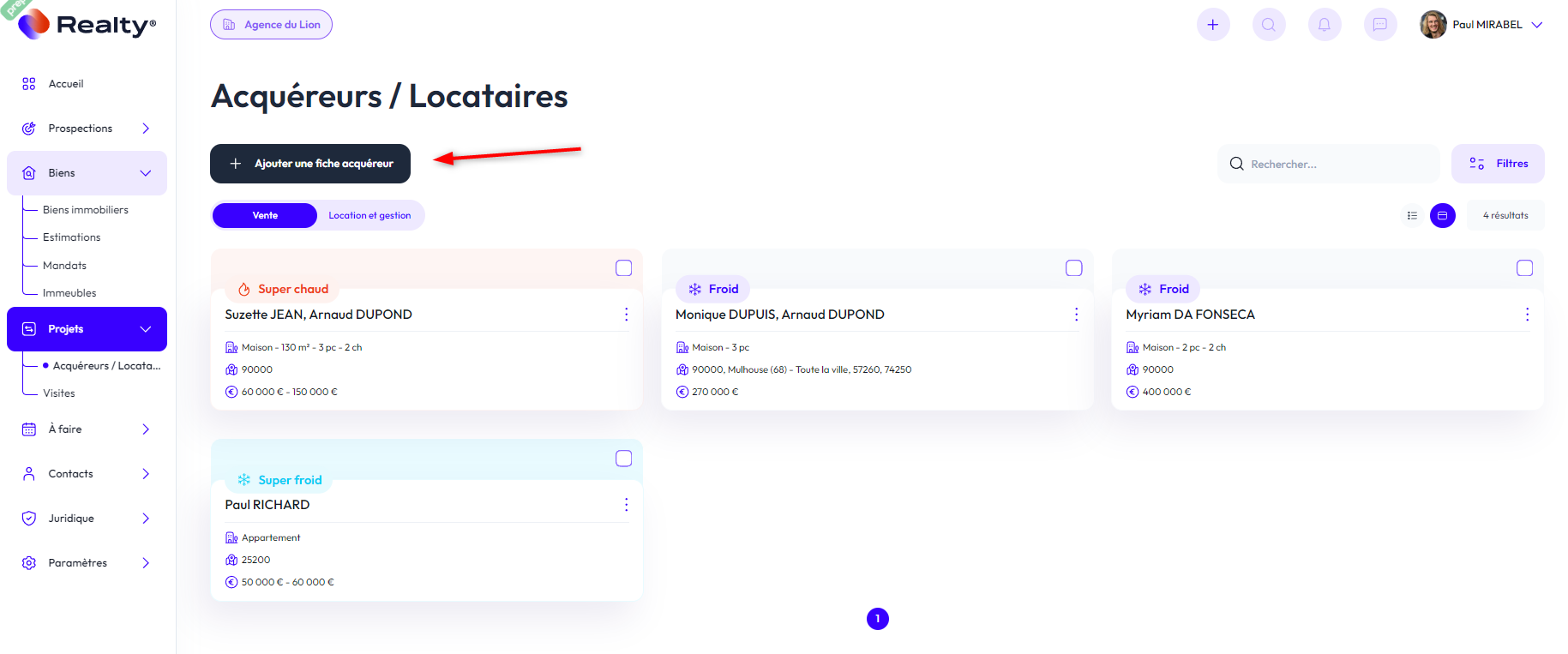Open the search magnifier icon in header

(x=1268, y=25)
